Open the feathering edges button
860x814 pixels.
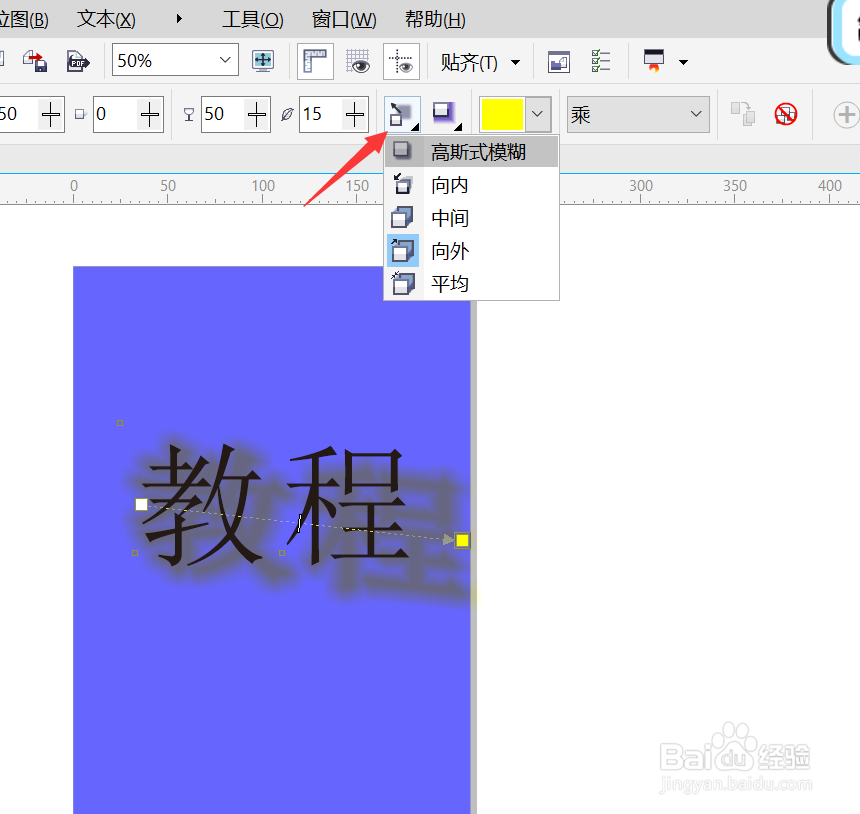[x=446, y=114]
